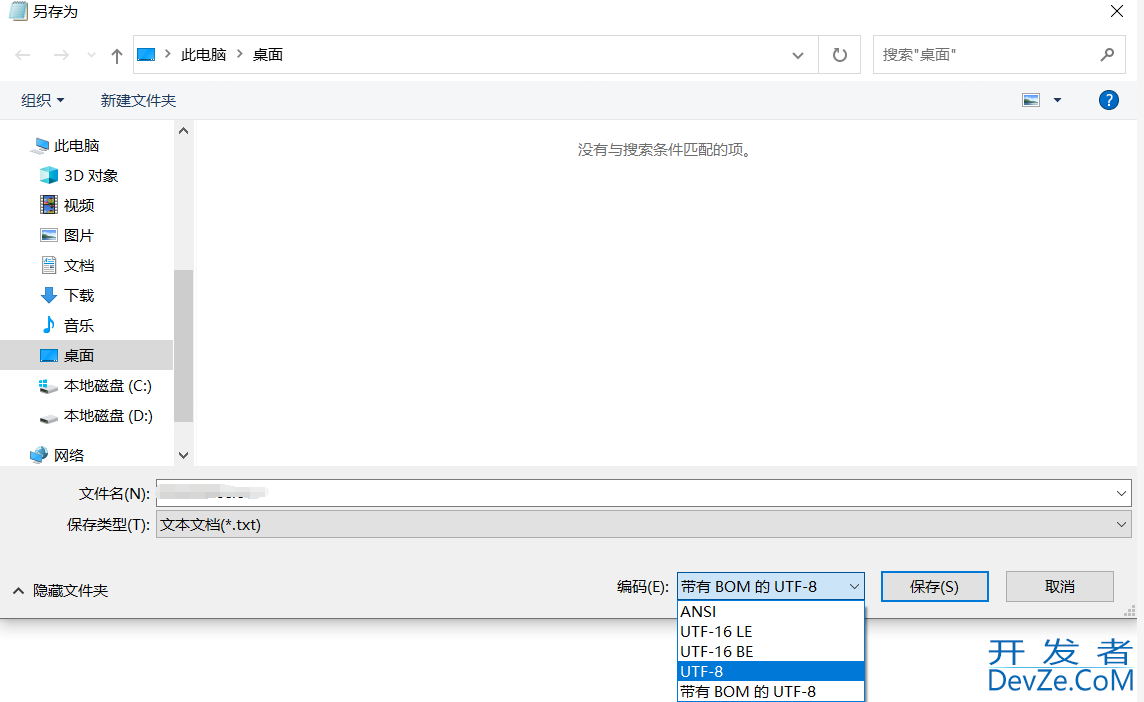Click the sidebar scrollbar thumb
Image resolution: width=1144 pixels, height=702 pixels.
coord(184,346)
